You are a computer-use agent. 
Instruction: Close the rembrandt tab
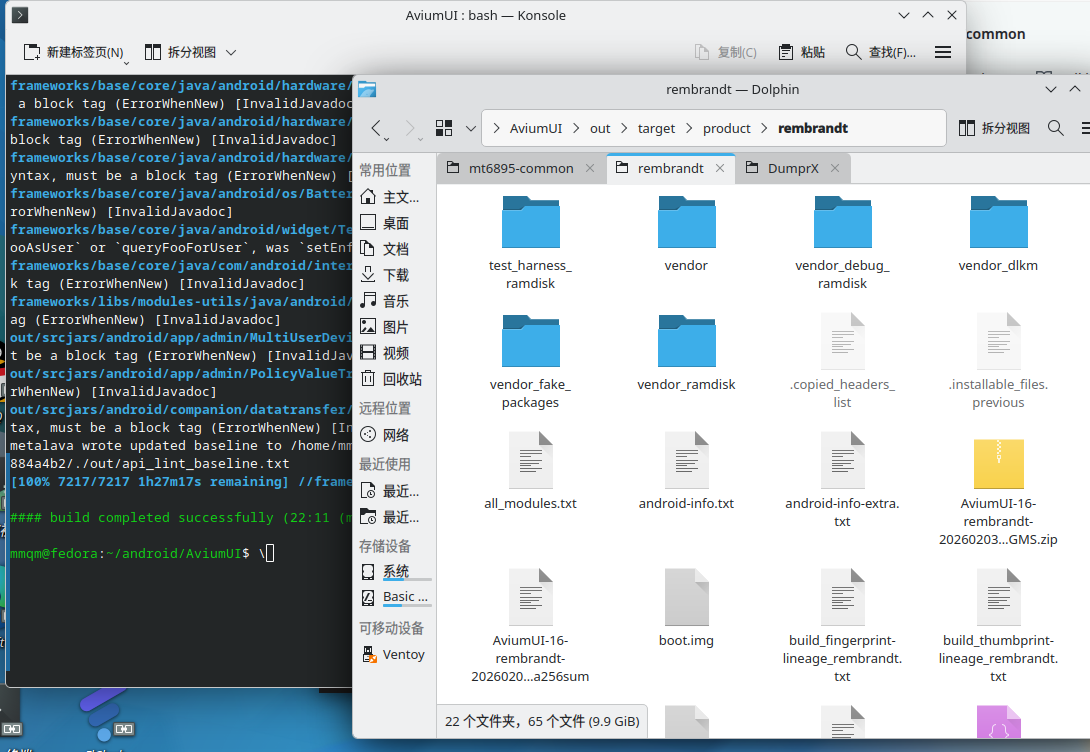point(720,168)
